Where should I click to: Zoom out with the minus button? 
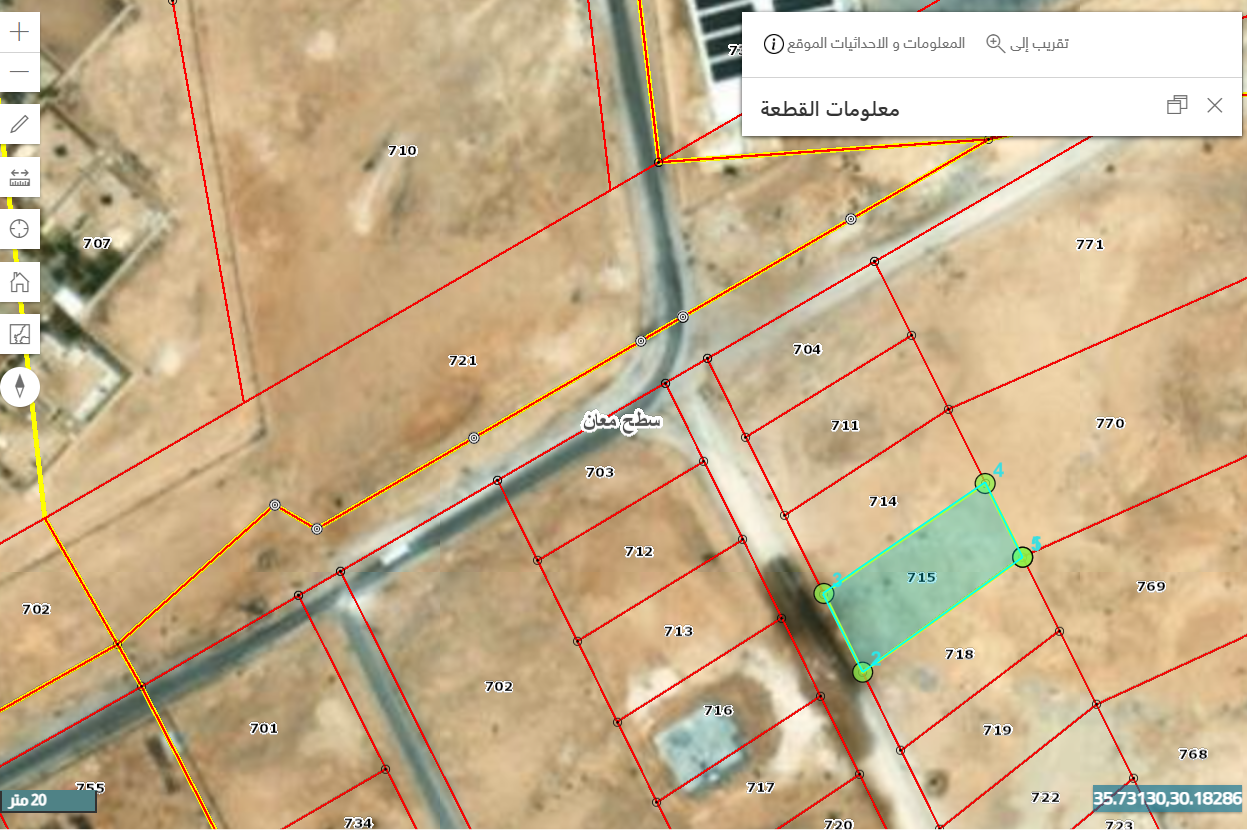click(x=19, y=72)
